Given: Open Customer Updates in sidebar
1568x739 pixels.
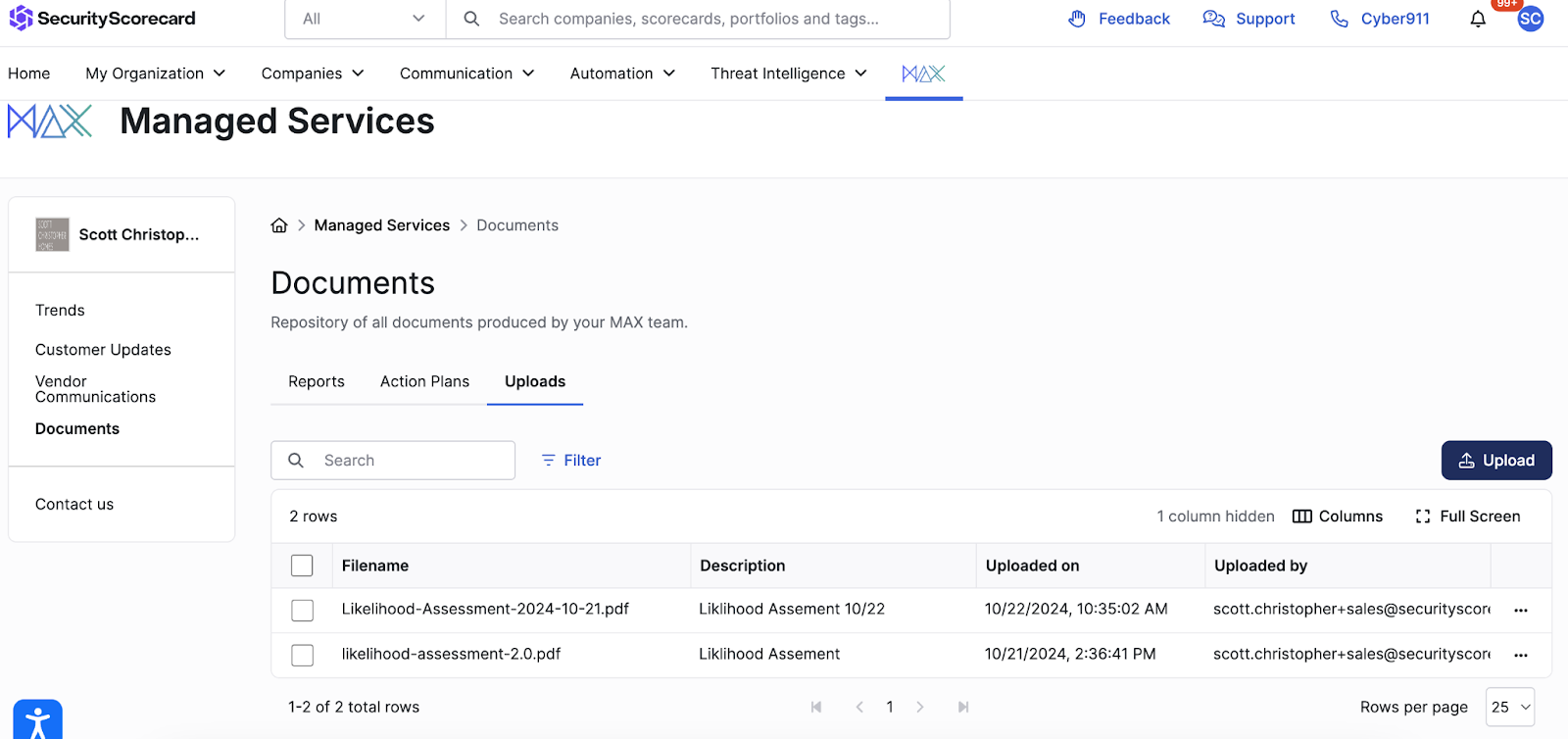Looking at the screenshot, I should click(103, 350).
